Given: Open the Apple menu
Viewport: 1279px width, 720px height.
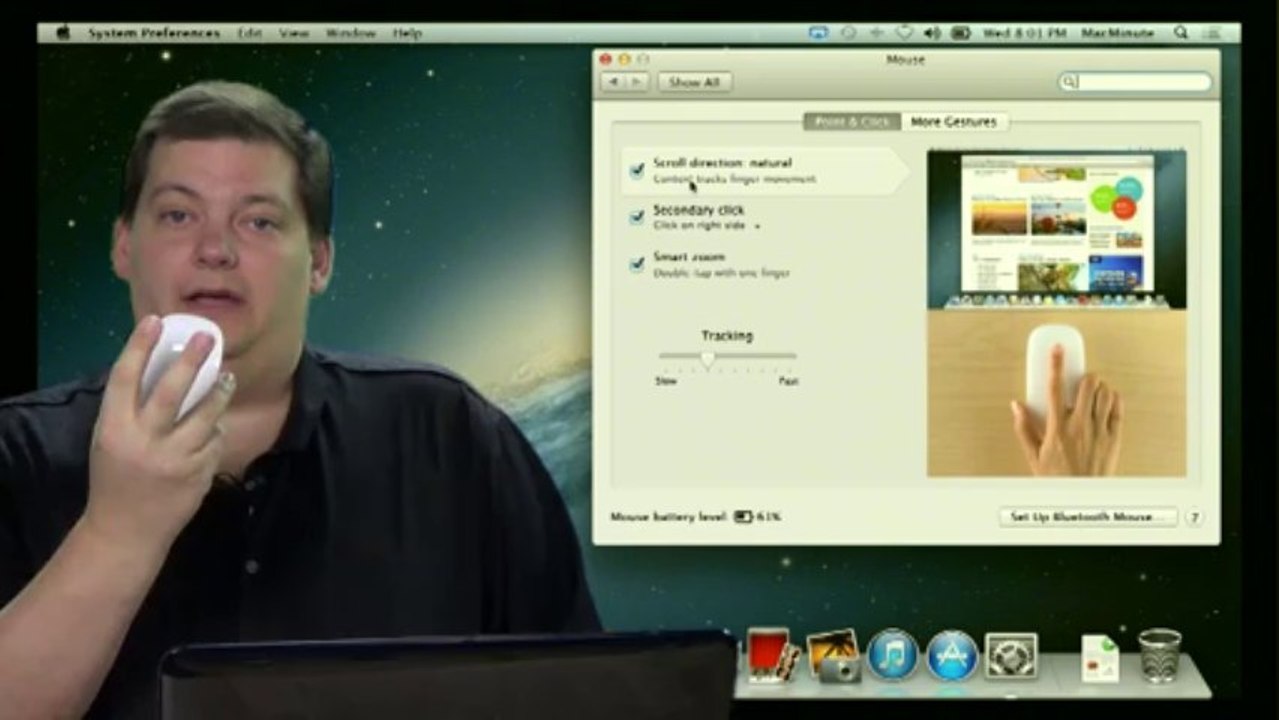Looking at the screenshot, I should (63, 33).
